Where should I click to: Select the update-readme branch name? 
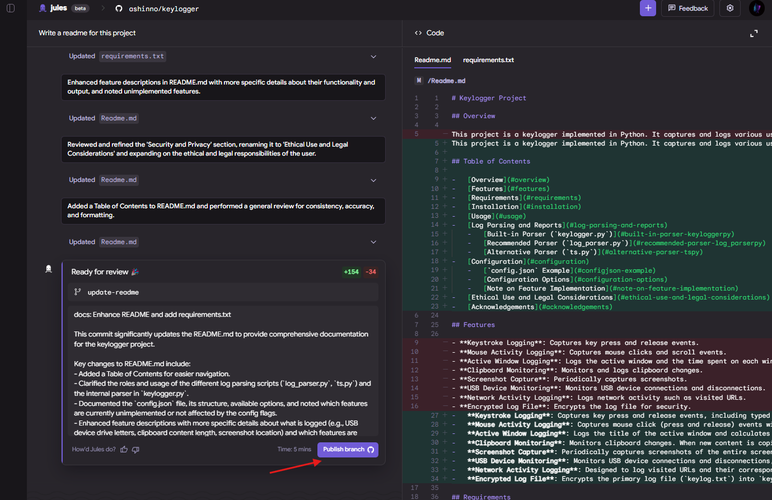tap(113, 292)
